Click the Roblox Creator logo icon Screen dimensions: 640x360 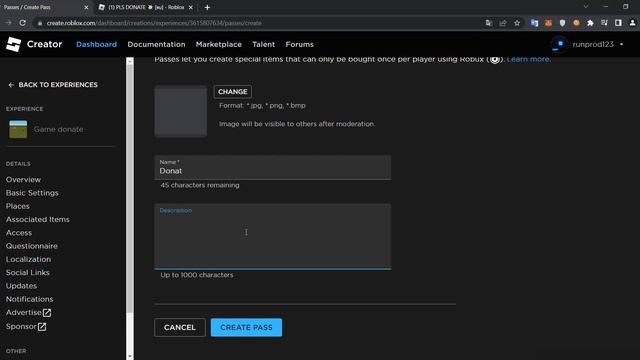click(x=13, y=44)
